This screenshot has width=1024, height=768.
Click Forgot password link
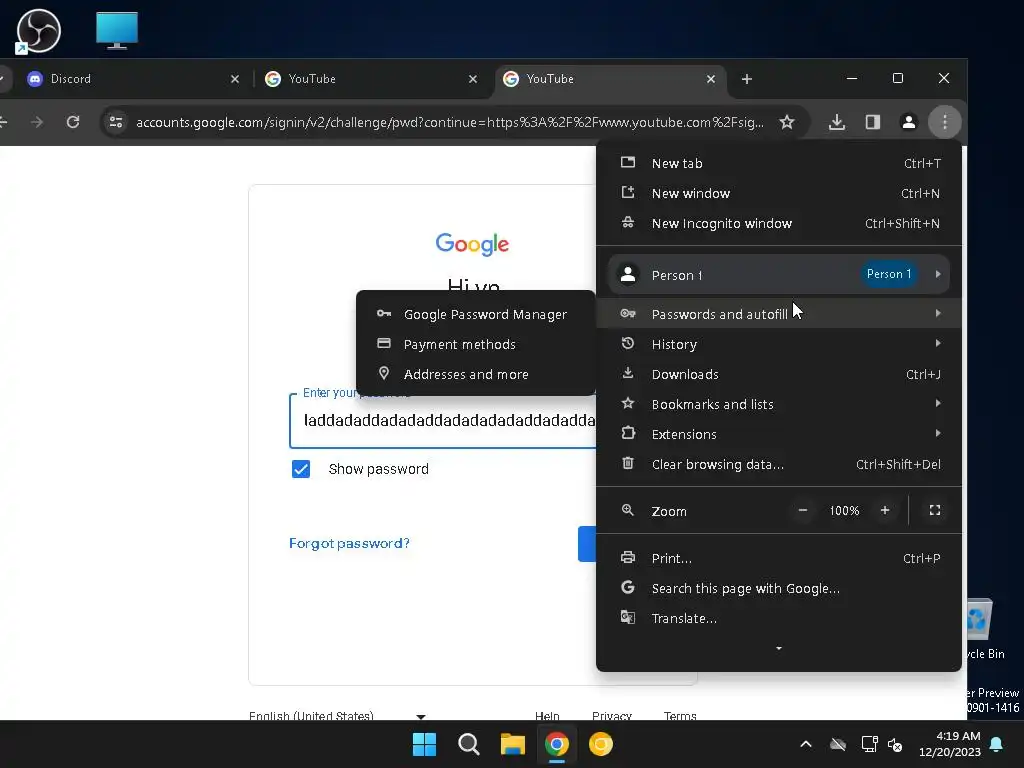(x=349, y=543)
